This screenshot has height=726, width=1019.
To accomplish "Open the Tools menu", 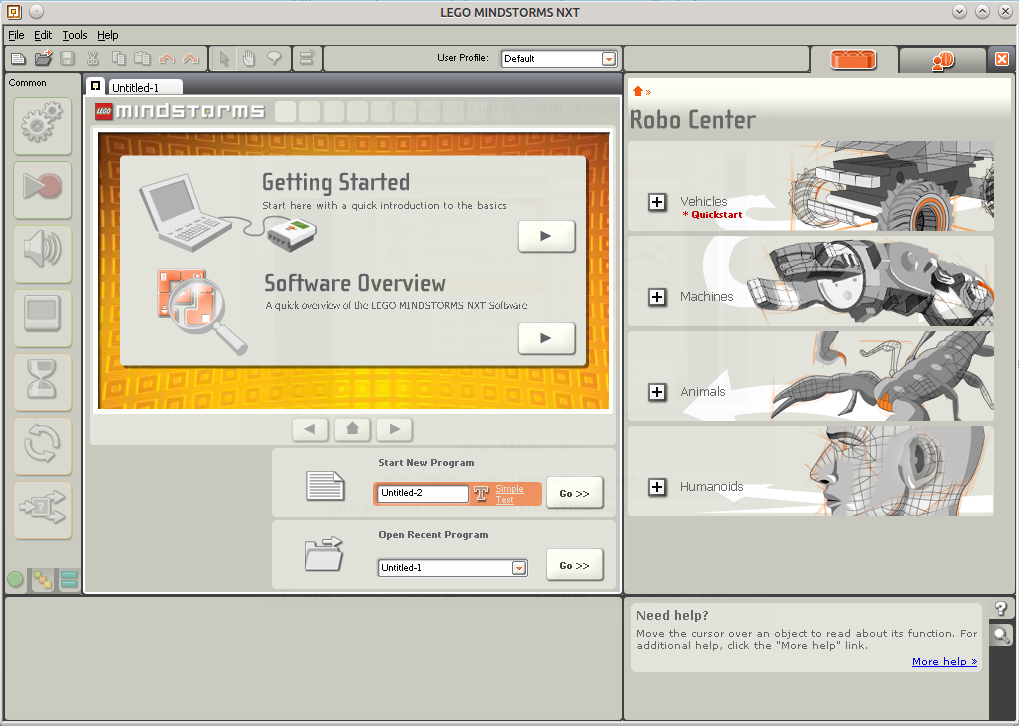I will pos(75,35).
